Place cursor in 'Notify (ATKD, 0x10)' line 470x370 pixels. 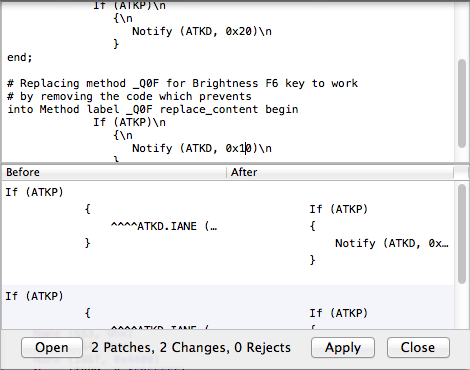tap(202, 148)
